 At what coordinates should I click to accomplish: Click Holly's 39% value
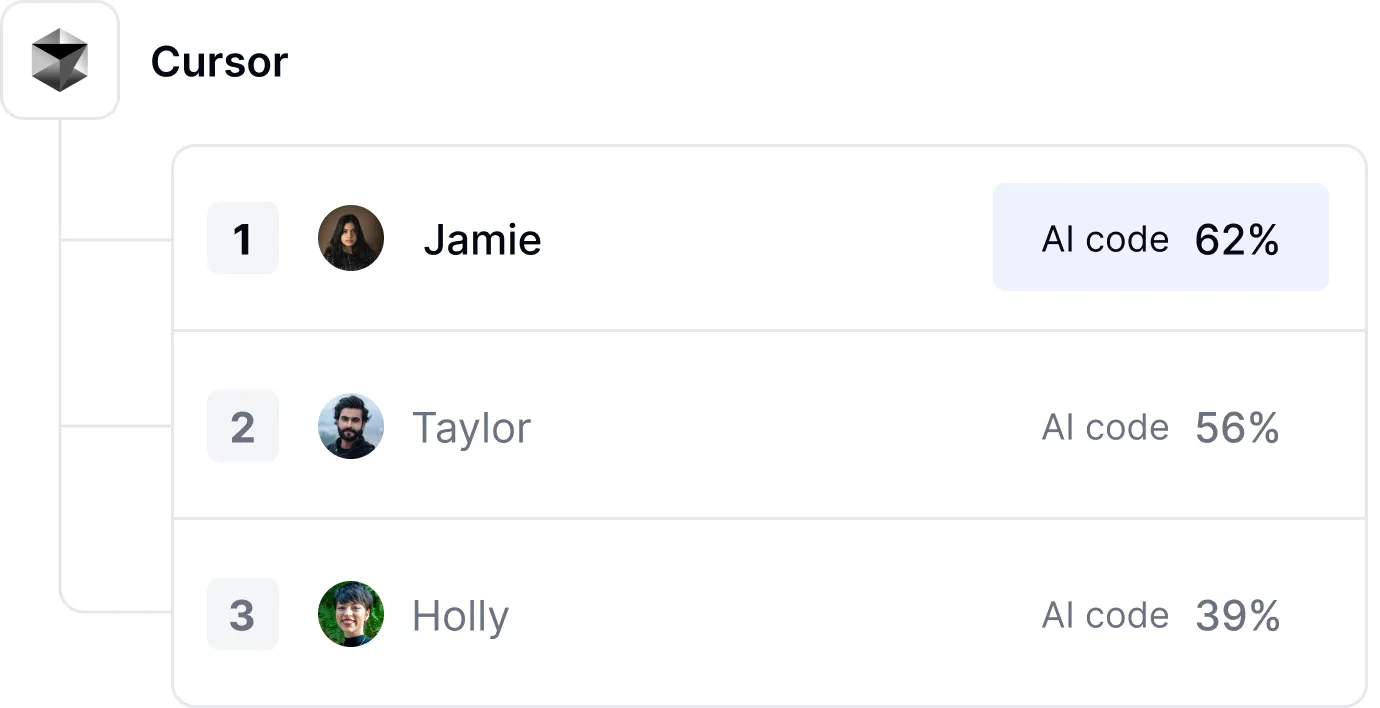click(1237, 615)
